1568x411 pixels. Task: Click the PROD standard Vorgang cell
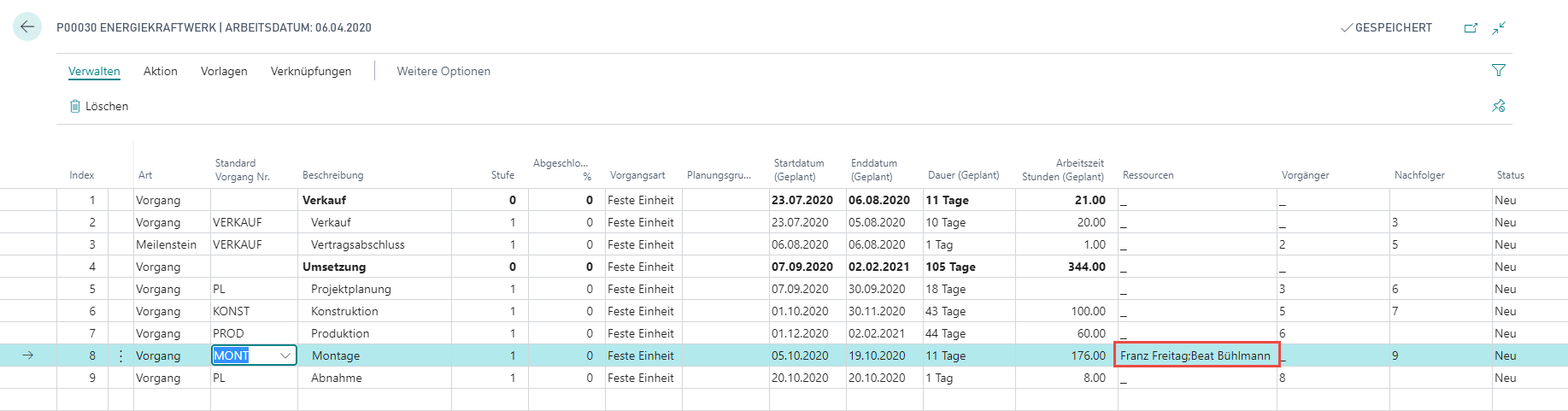point(254,333)
